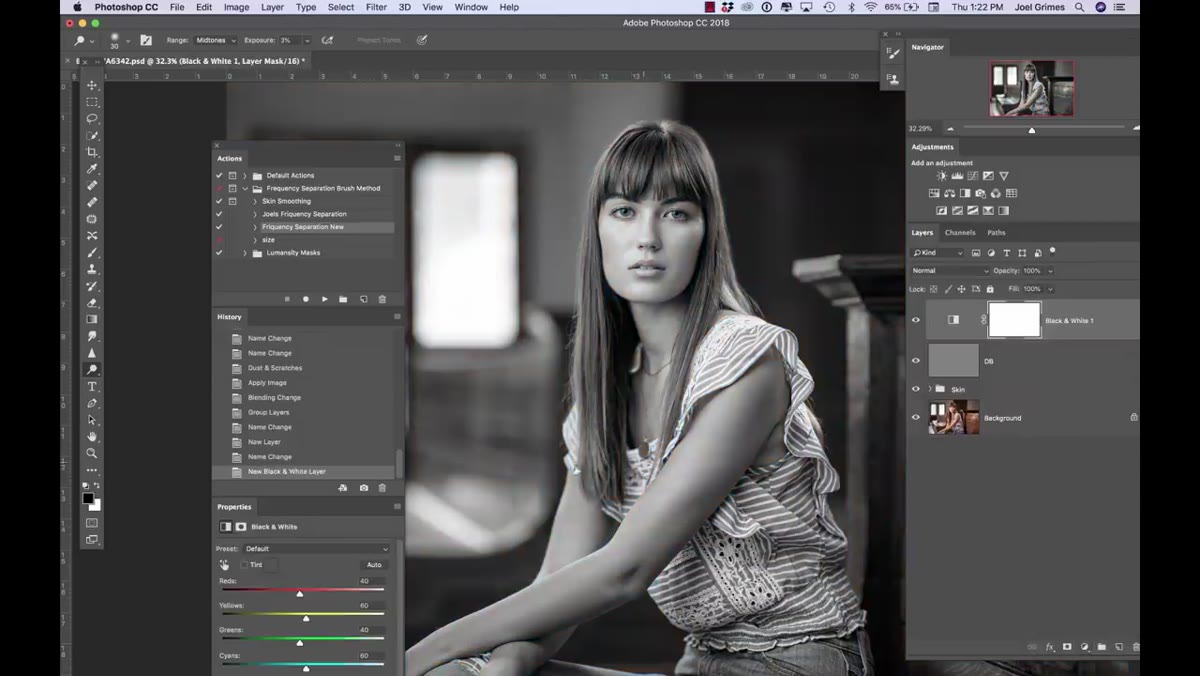
Task: Toggle airbrush mode in options bar
Action: coord(327,40)
